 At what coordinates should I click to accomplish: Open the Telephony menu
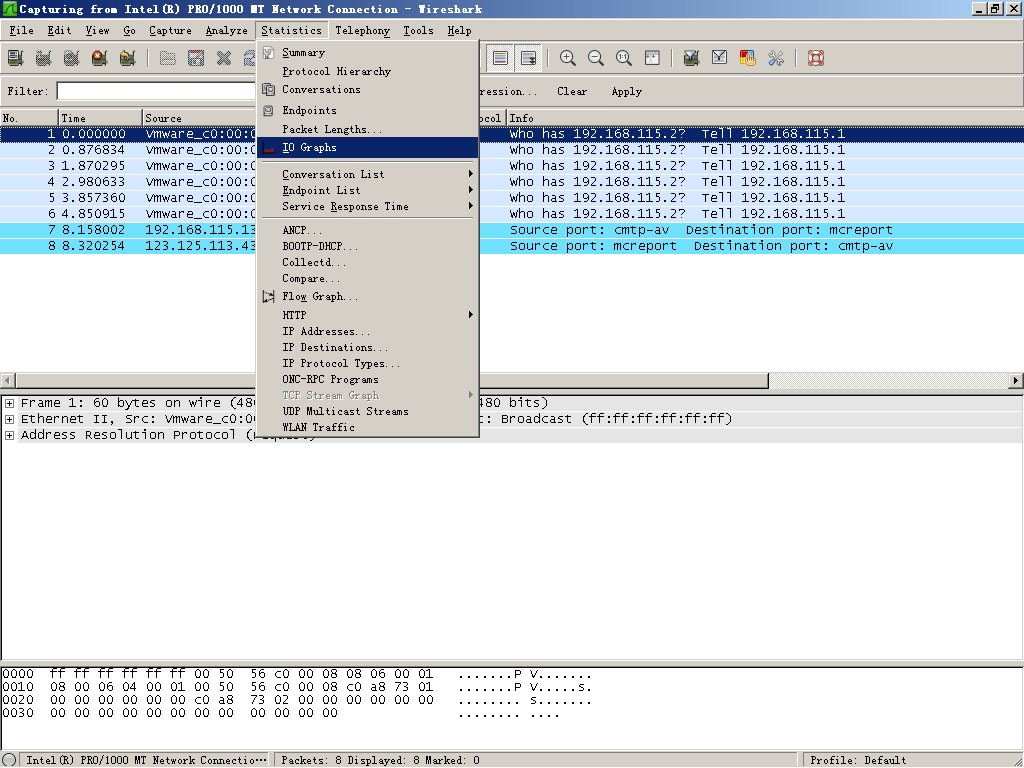tap(362, 30)
